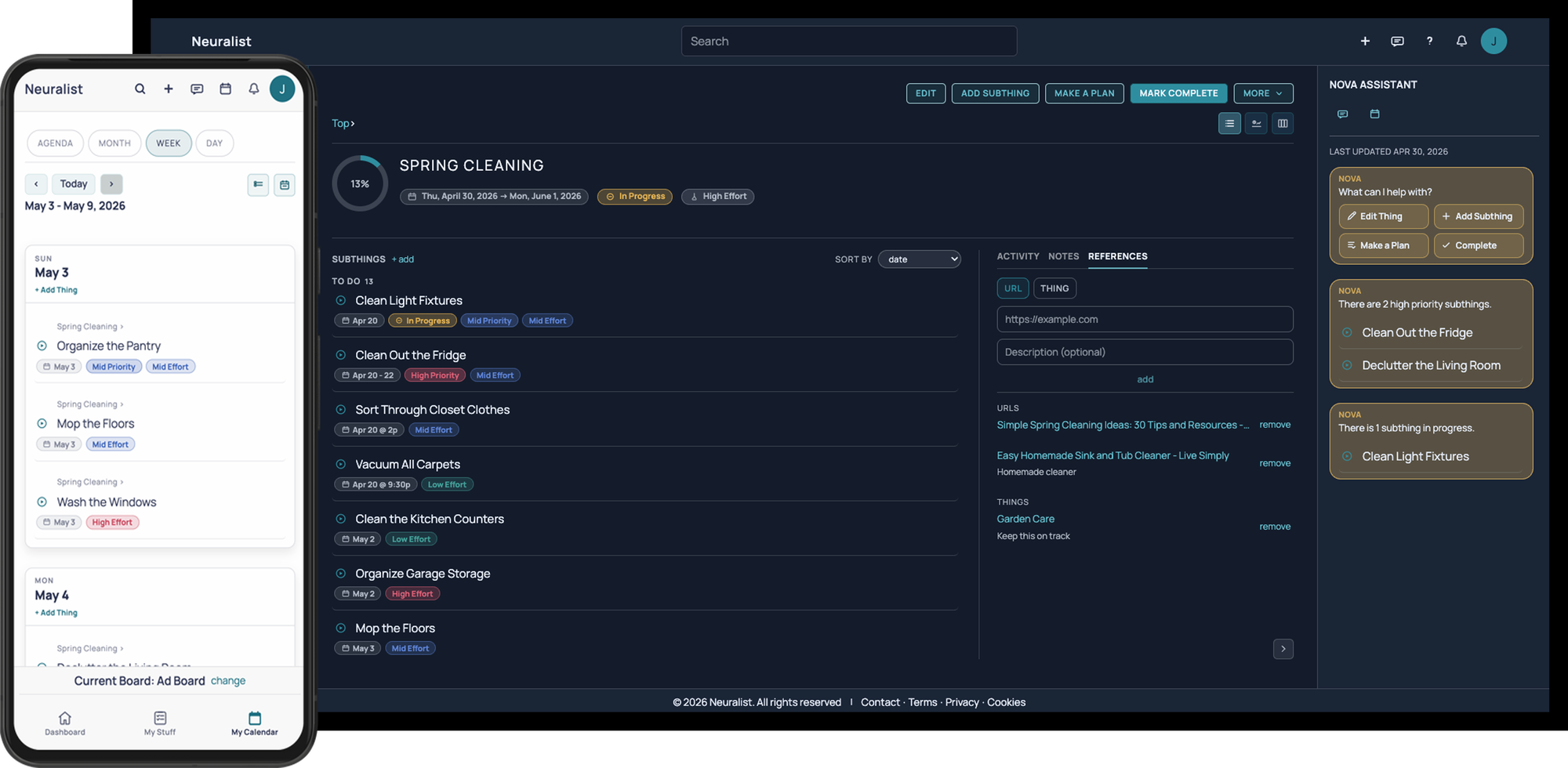Go to next week arrow
Screen dimensions: 1568x768
pos(111,184)
